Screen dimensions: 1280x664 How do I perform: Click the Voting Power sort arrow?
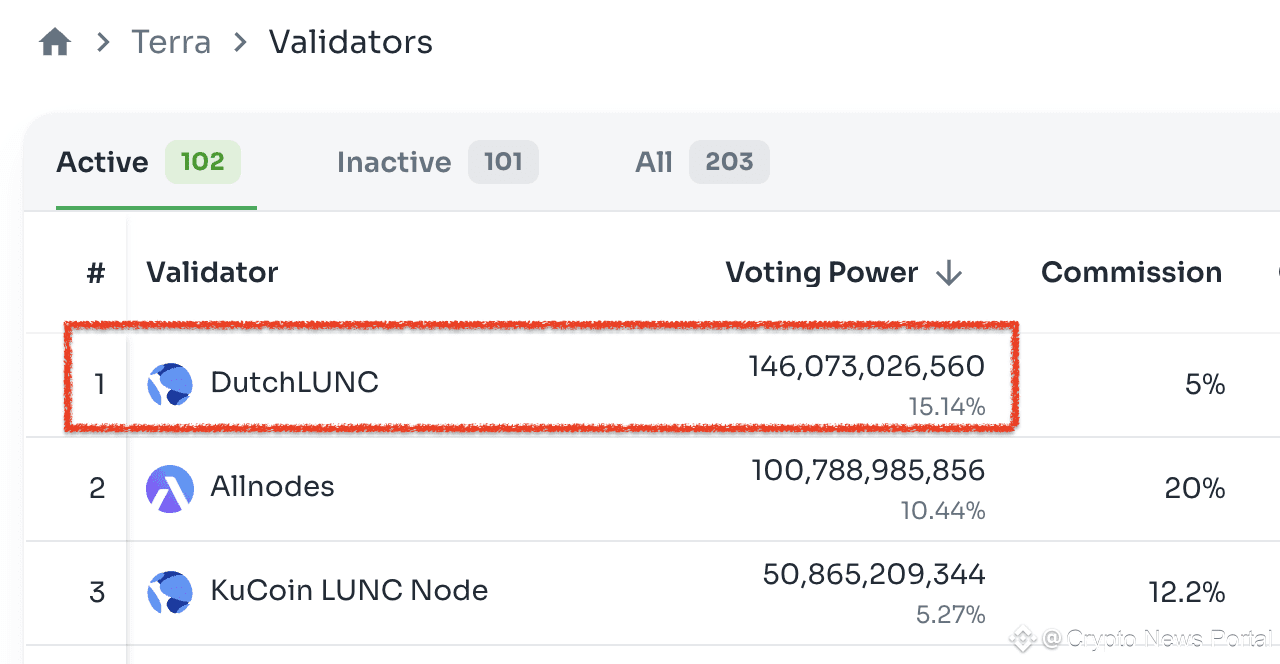[948, 272]
